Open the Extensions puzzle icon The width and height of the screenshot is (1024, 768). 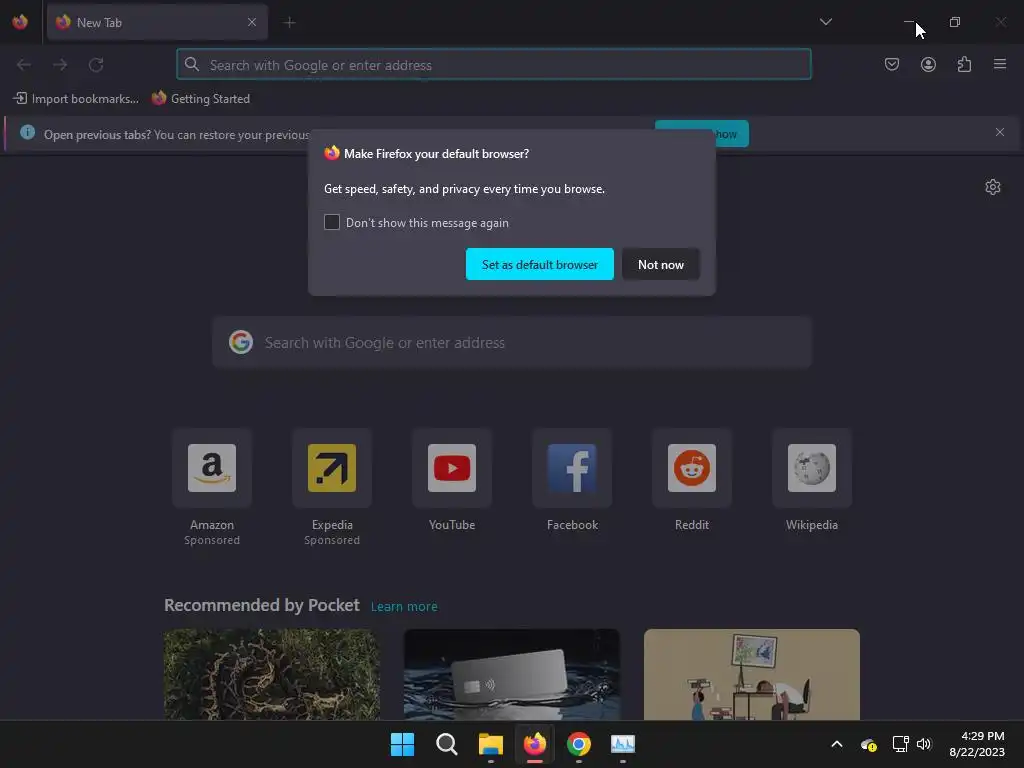click(964, 65)
